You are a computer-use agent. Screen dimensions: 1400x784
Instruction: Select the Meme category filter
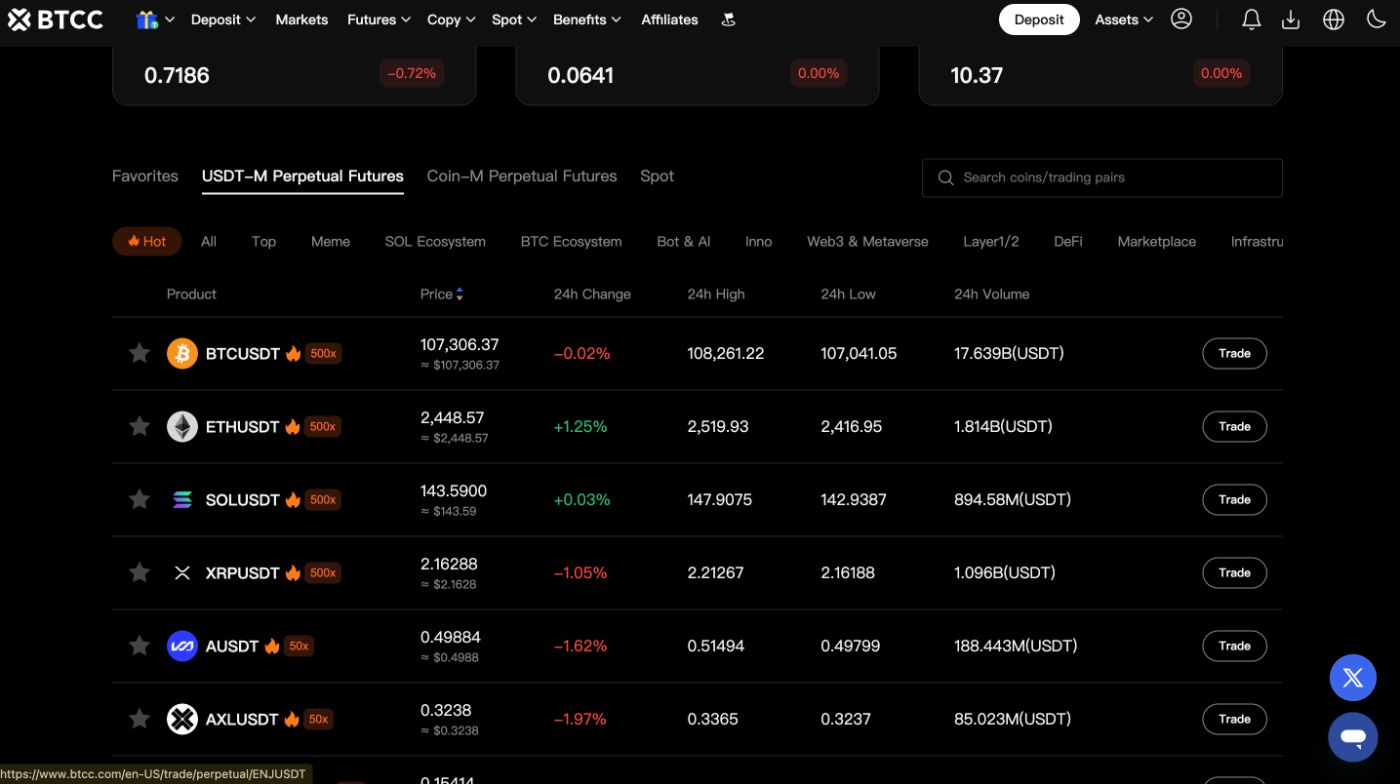pos(330,241)
